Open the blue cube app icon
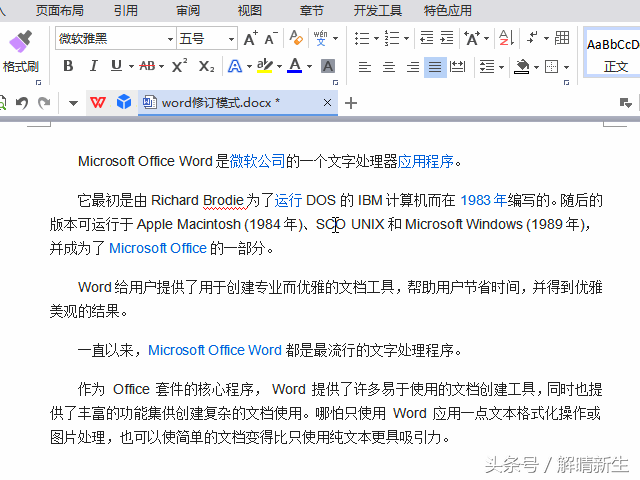Screen dimensions: 640x480 124,102
